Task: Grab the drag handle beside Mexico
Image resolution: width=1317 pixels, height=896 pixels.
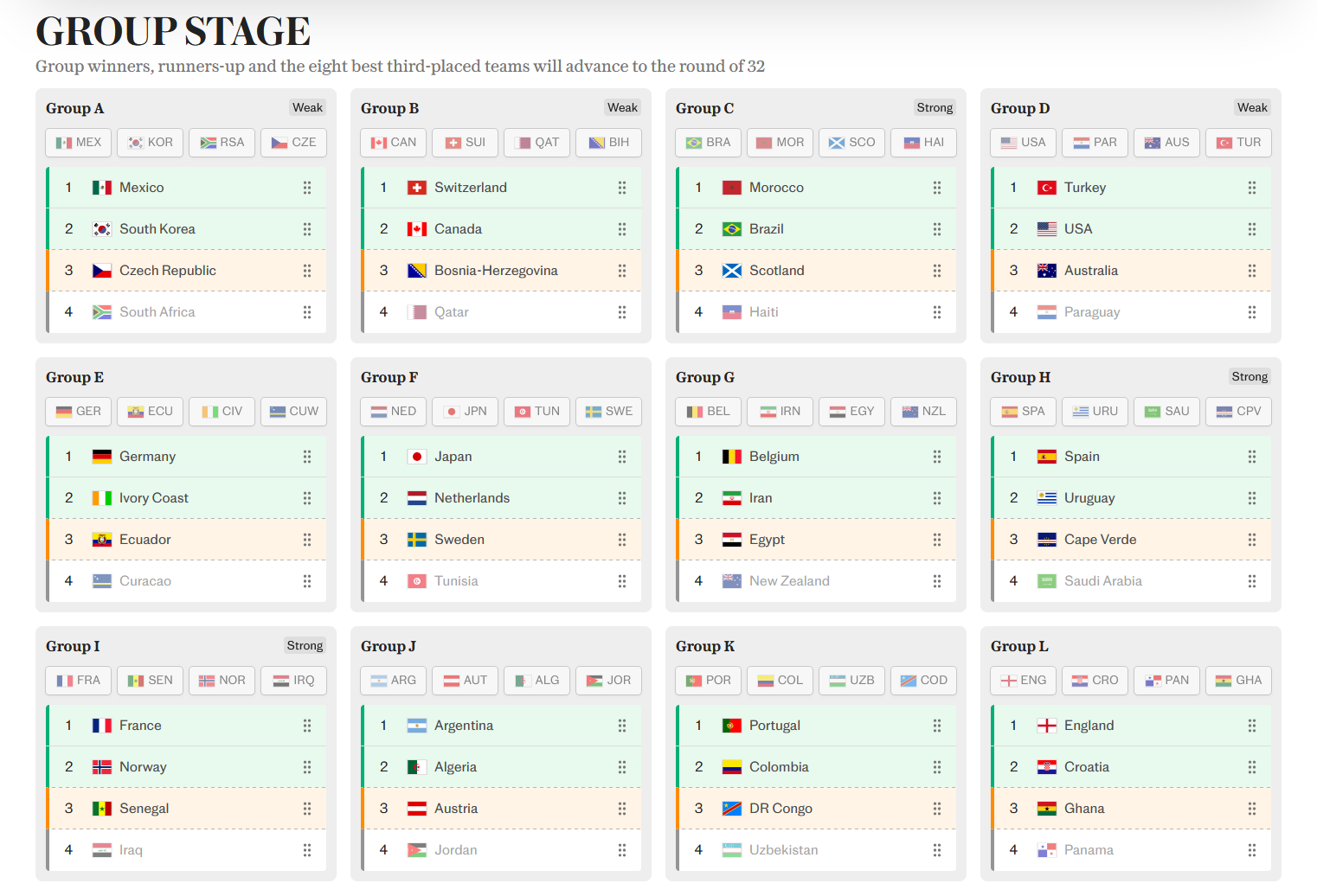Action: coord(307,188)
